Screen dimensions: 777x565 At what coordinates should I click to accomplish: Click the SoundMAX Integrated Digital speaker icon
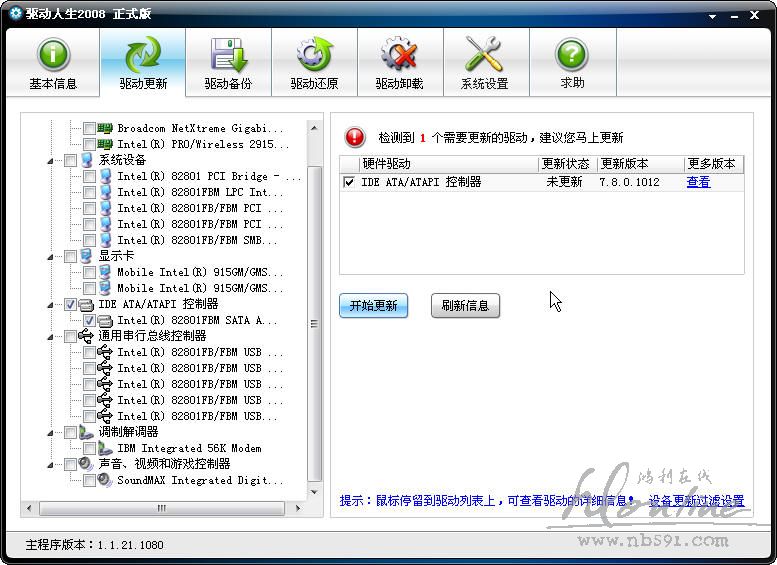pyautogui.click(x=105, y=480)
